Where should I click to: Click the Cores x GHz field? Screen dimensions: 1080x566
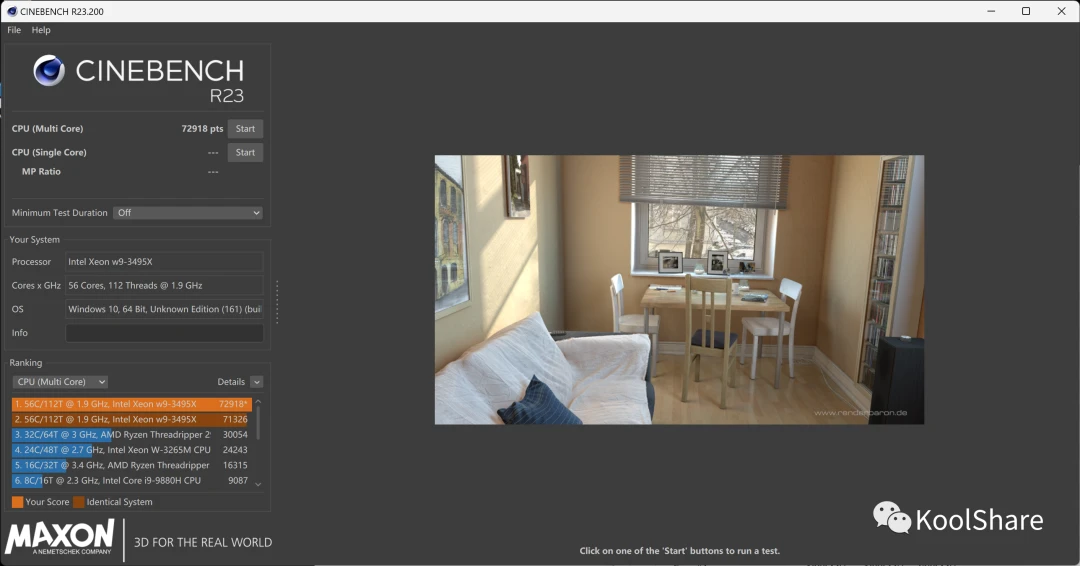click(x=164, y=285)
